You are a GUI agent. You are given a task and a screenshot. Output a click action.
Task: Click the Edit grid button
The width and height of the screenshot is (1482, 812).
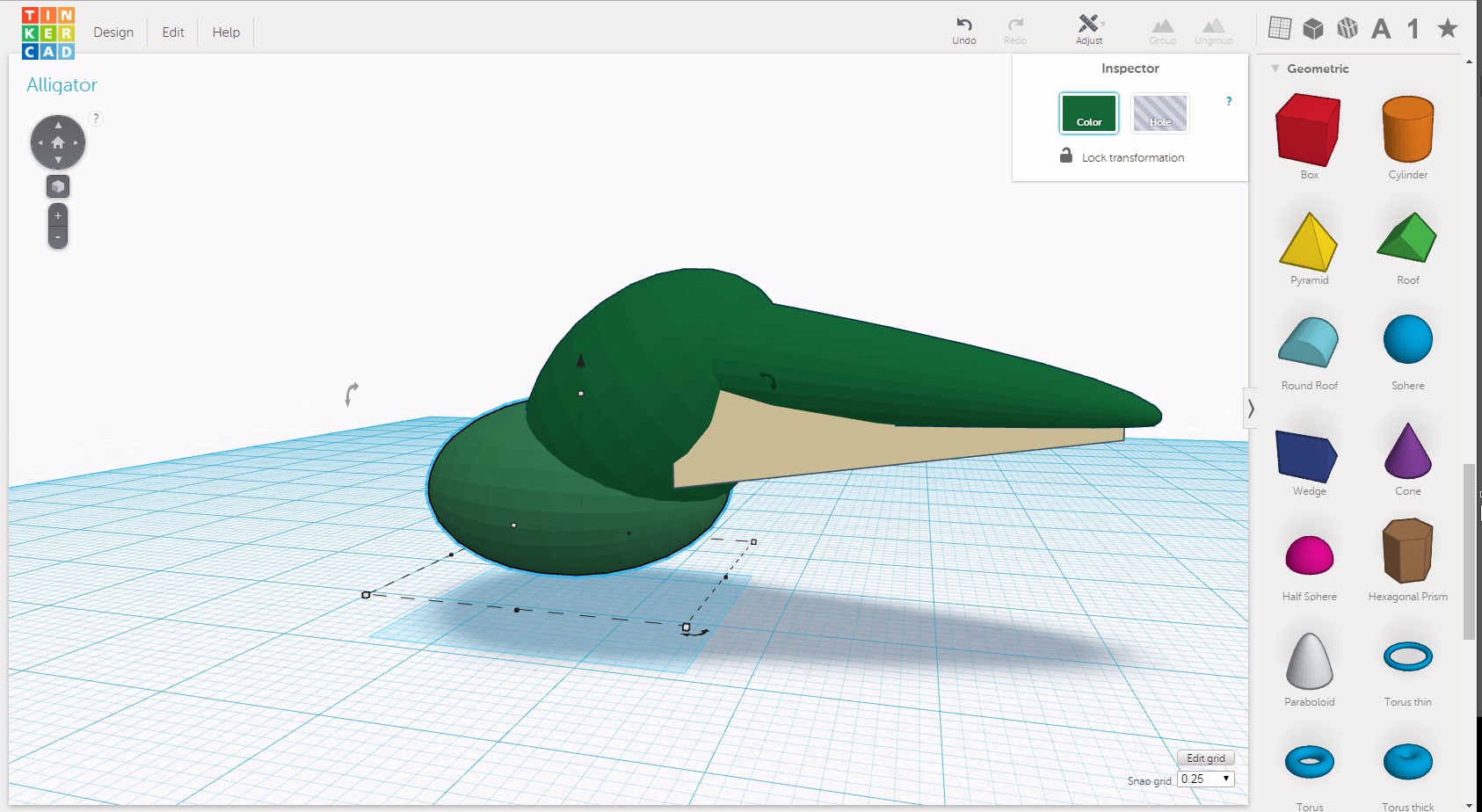coord(1206,758)
